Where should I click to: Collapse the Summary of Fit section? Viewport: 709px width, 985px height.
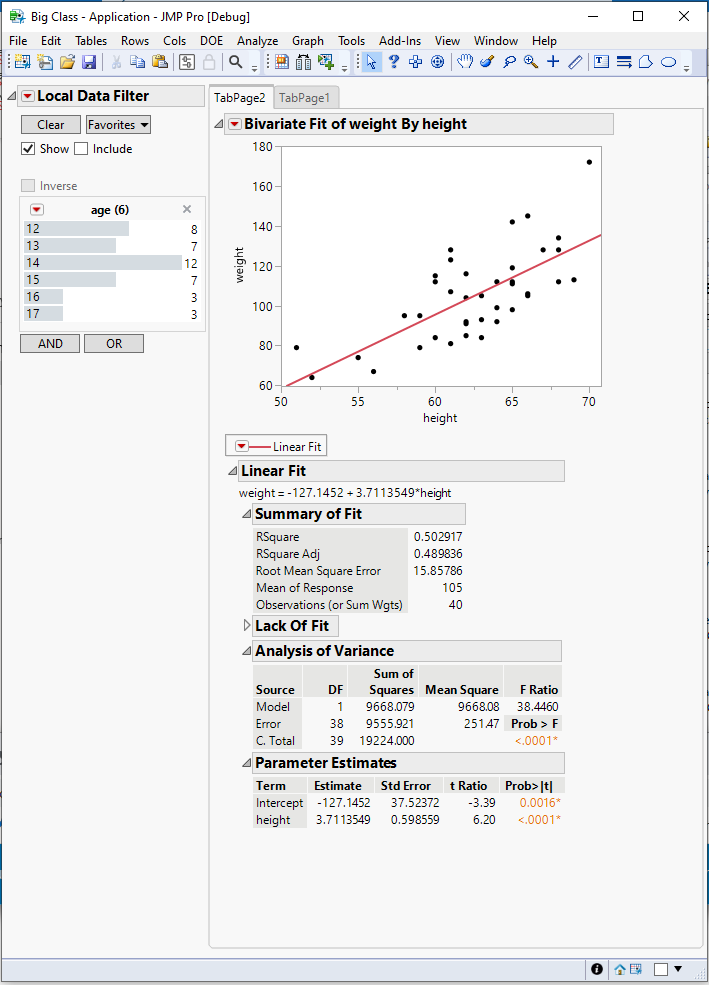(x=247, y=514)
